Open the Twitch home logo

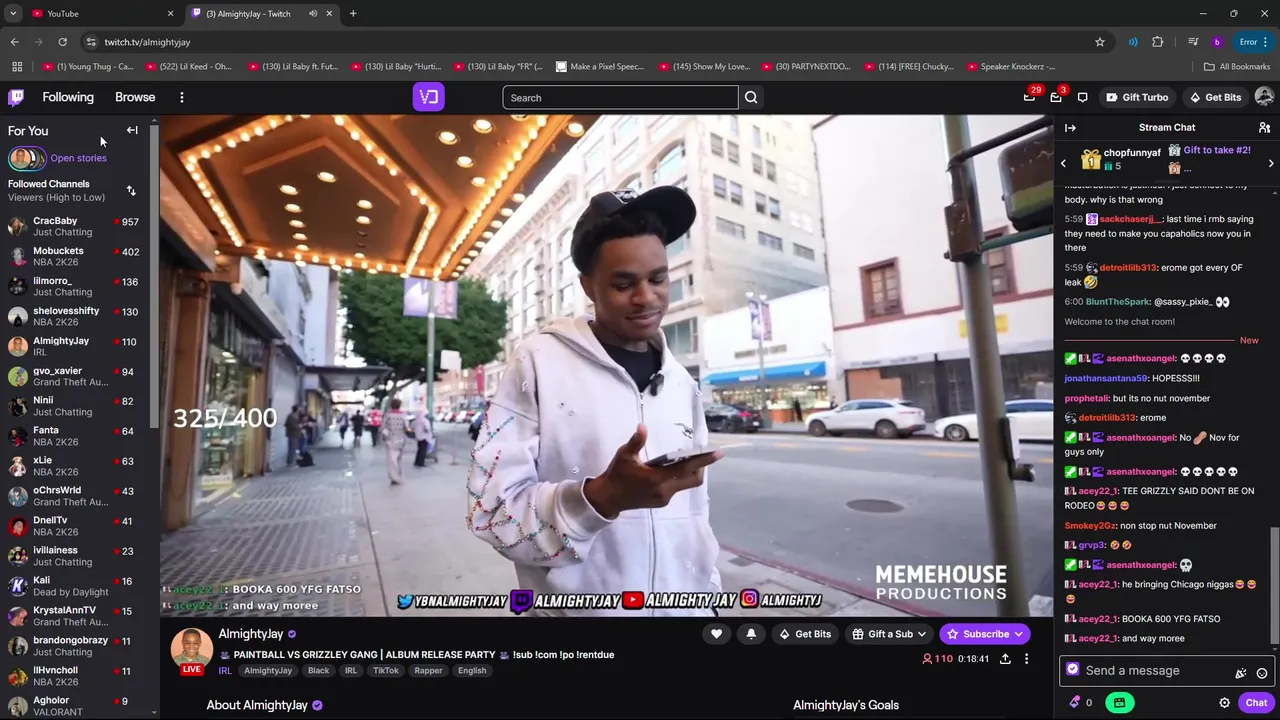(16, 97)
